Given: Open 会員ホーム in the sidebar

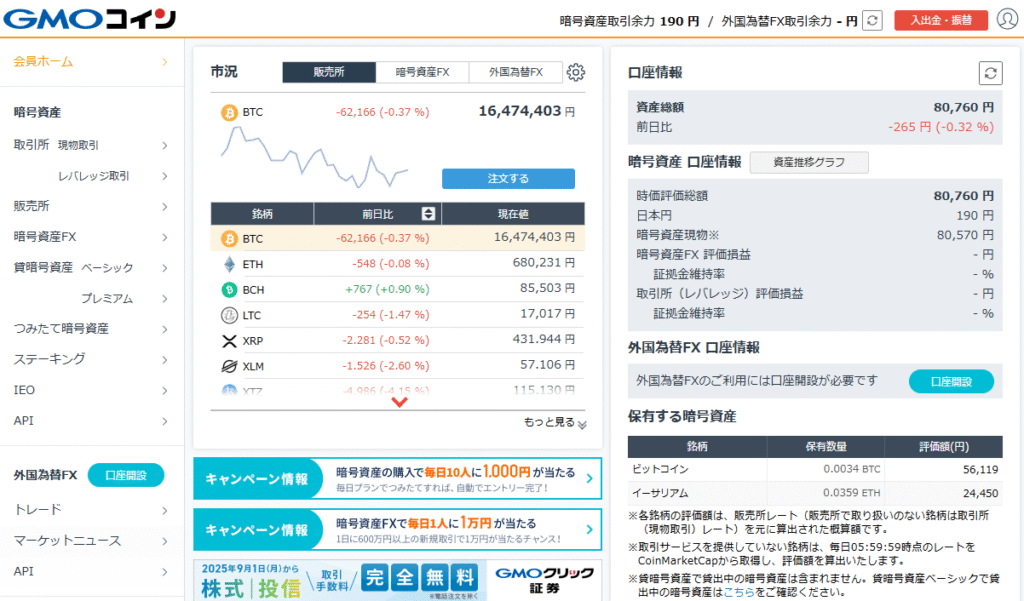Looking at the screenshot, I should [x=90, y=62].
